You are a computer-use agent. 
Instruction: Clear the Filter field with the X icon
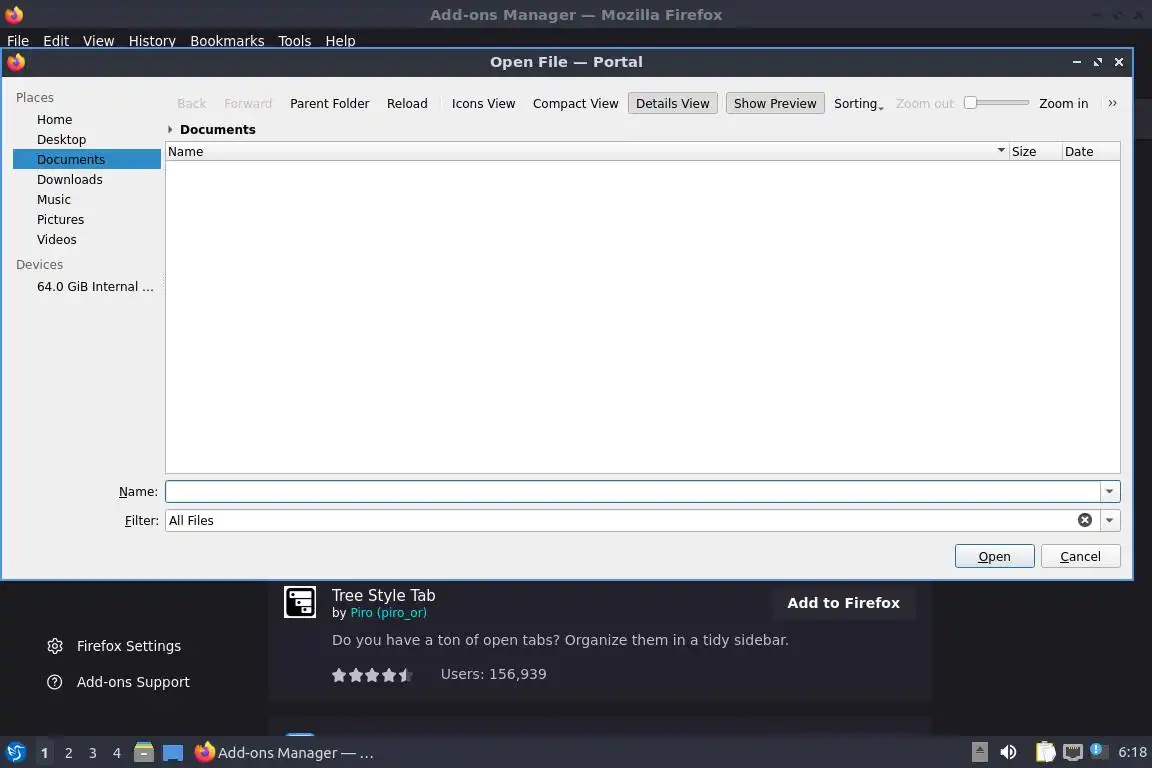[1084, 520]
